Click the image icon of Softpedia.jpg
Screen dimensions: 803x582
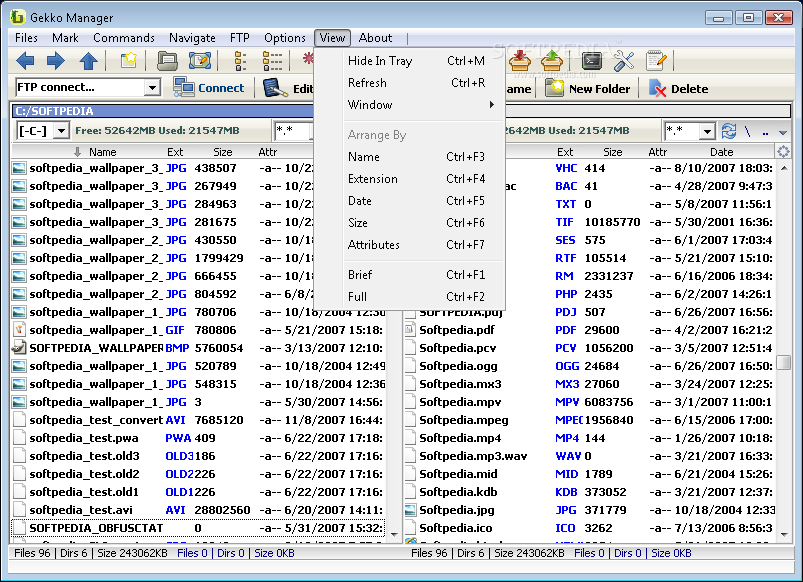coord(410,510)
